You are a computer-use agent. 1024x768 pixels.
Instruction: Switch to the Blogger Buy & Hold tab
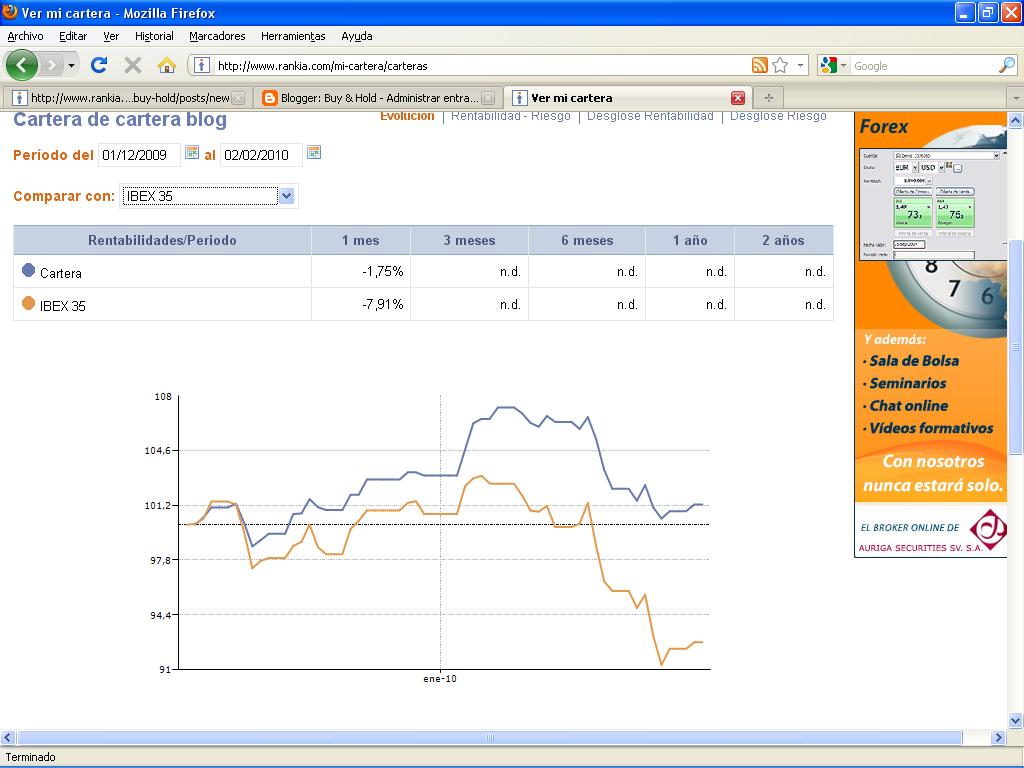(x=370, y=98)
